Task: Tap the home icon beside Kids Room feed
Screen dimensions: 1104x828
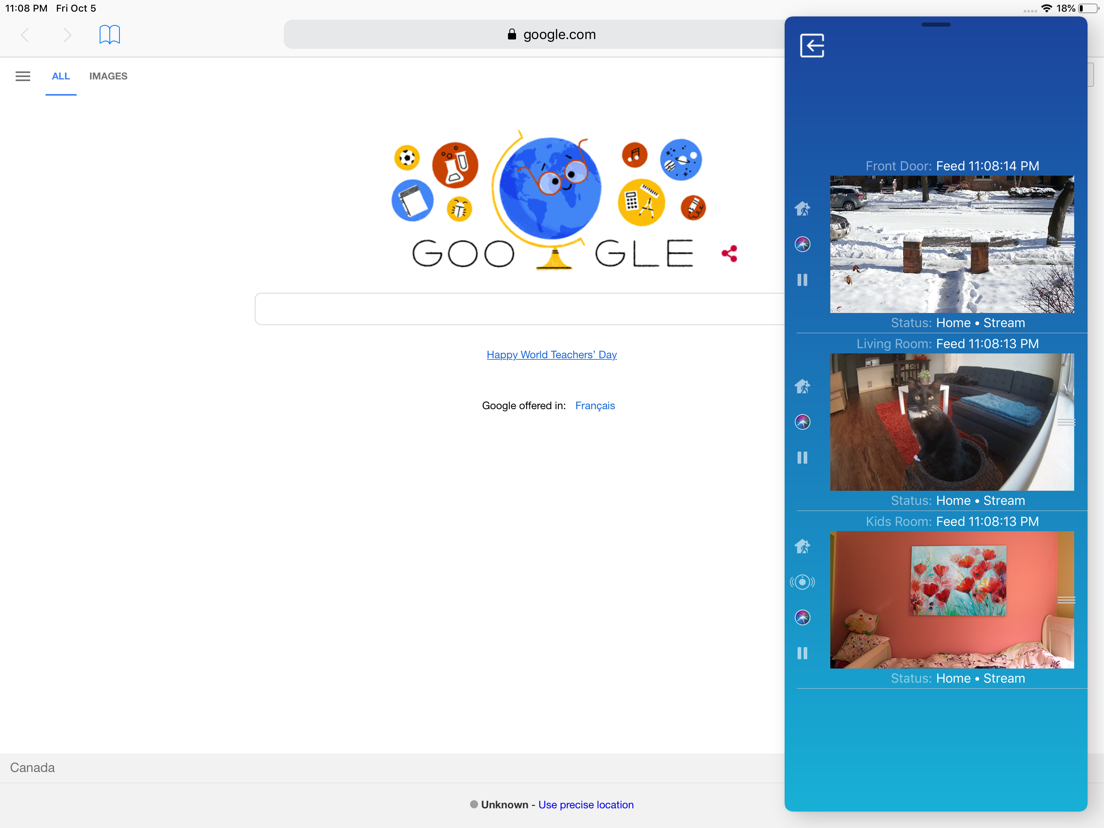Action: (x=802, y=546)
